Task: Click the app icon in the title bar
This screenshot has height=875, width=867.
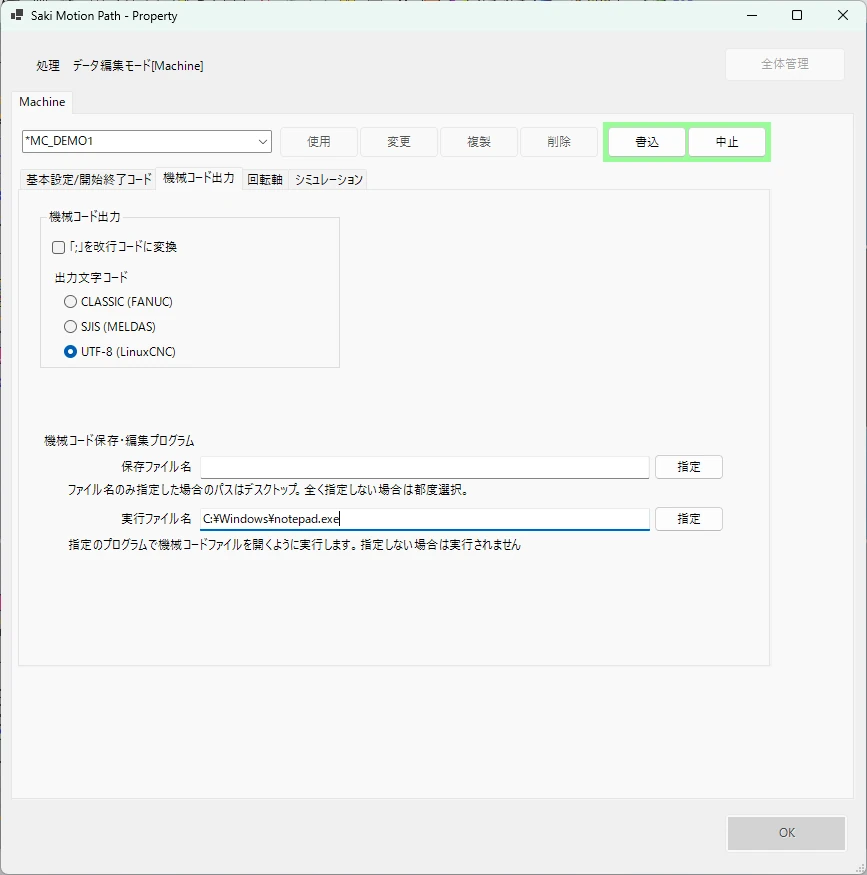Action: click(x=17, y=15)
